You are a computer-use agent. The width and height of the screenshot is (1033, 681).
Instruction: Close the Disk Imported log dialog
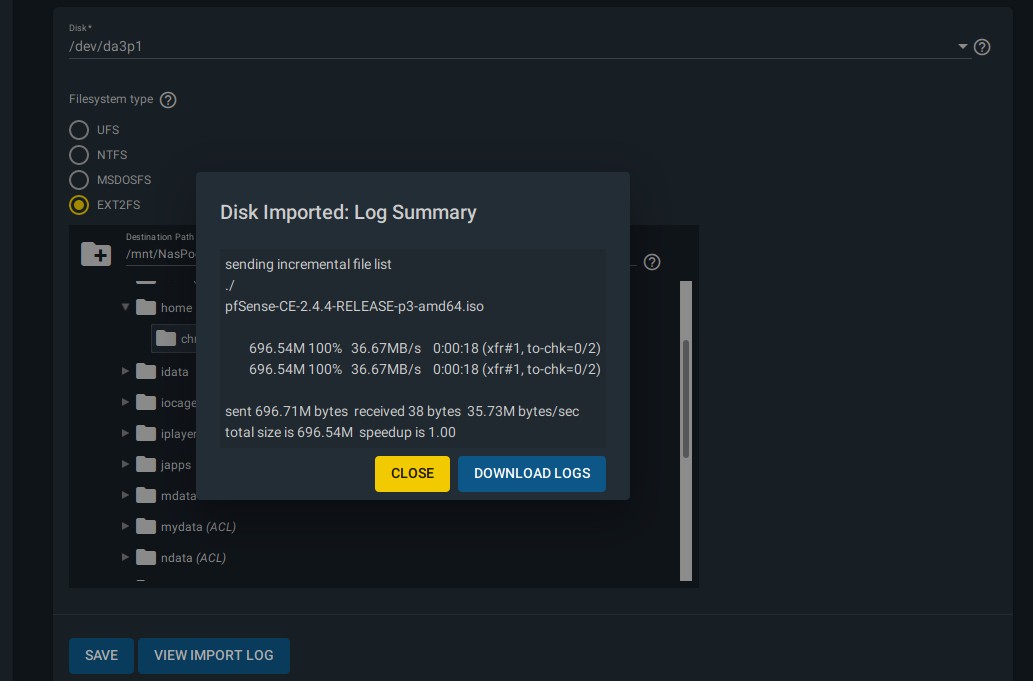(412, 474)
